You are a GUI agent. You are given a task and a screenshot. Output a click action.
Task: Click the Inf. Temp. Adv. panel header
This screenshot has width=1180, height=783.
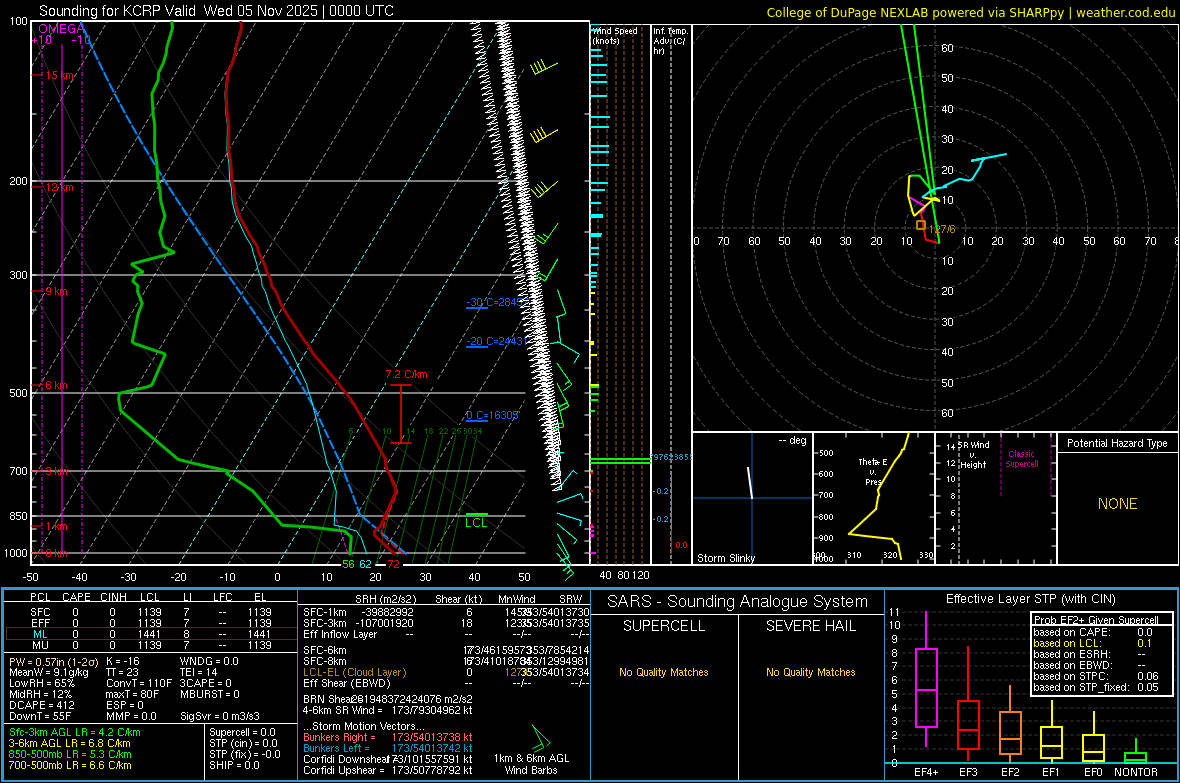click(x=670, y=41)
